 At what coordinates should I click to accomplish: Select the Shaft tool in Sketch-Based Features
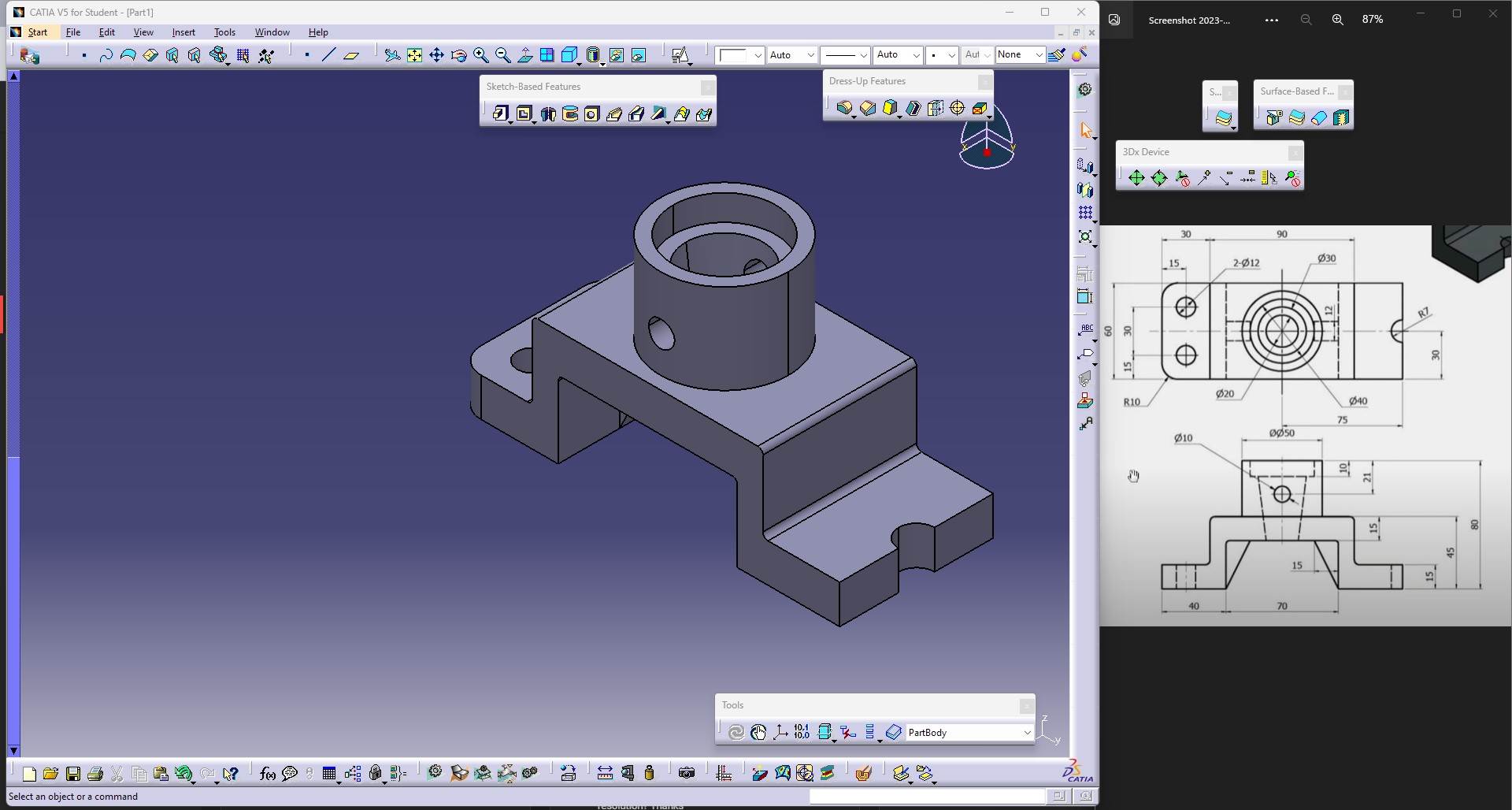(x=548, y=113)
